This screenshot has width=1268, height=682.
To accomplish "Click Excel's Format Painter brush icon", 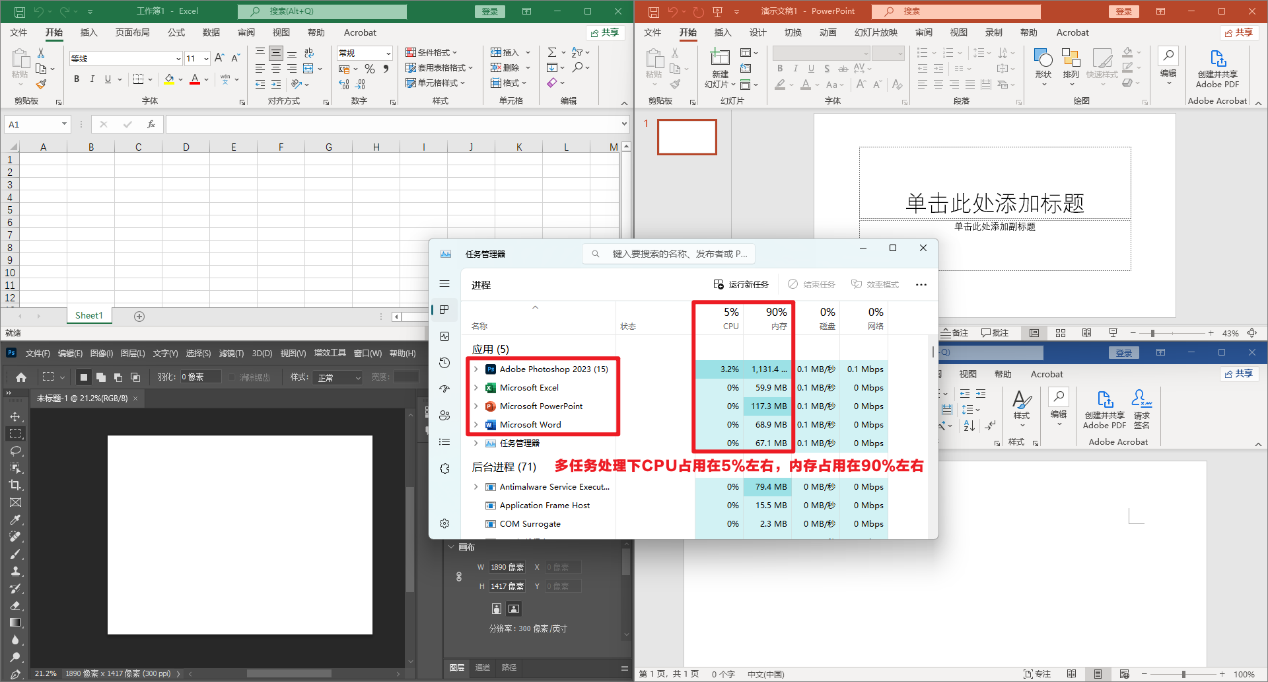I will (41, 85).
